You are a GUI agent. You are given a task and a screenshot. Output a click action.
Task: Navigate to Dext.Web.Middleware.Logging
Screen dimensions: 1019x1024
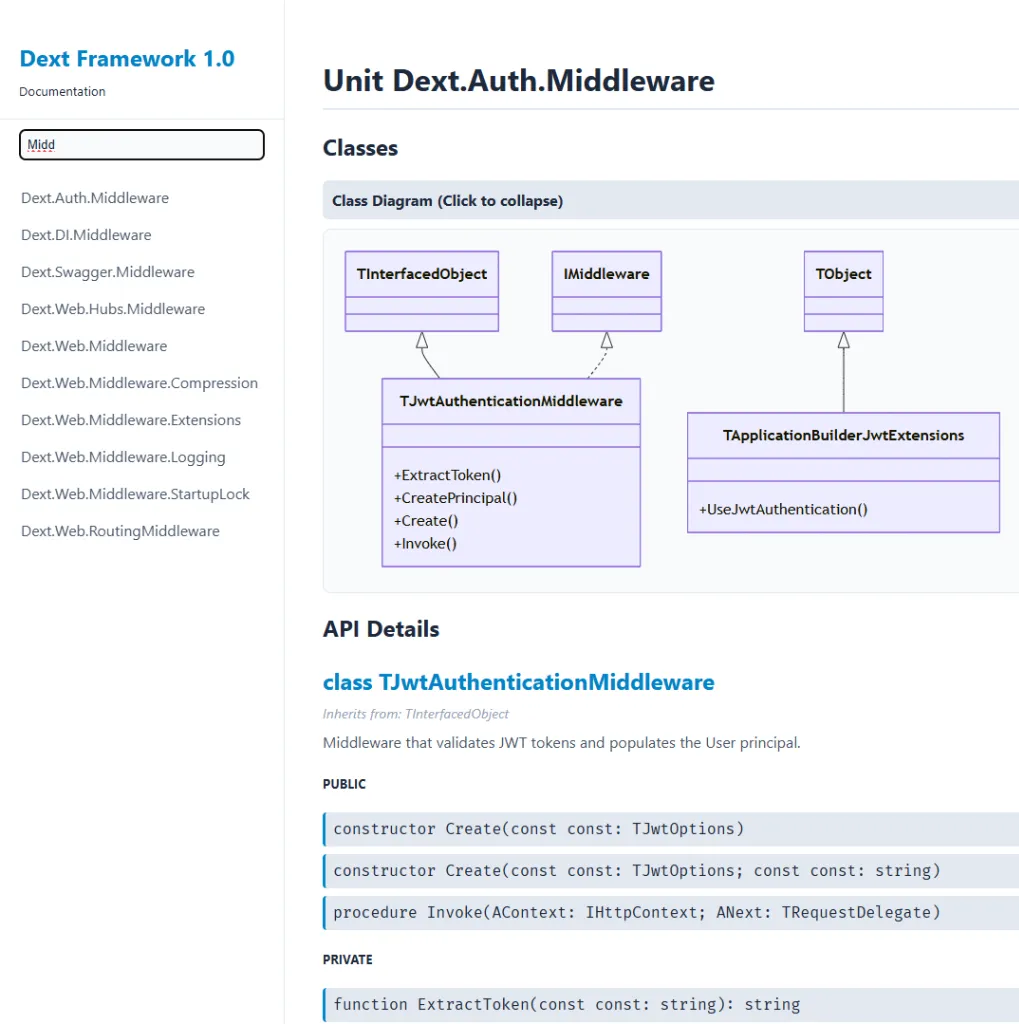click(123, 457)
